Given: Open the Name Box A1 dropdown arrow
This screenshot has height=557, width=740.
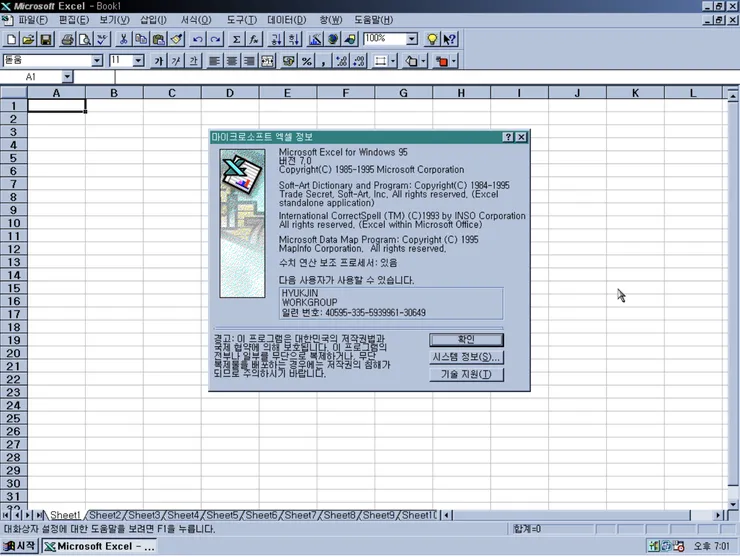Looking at the screenshot, I should click(67, 76).
